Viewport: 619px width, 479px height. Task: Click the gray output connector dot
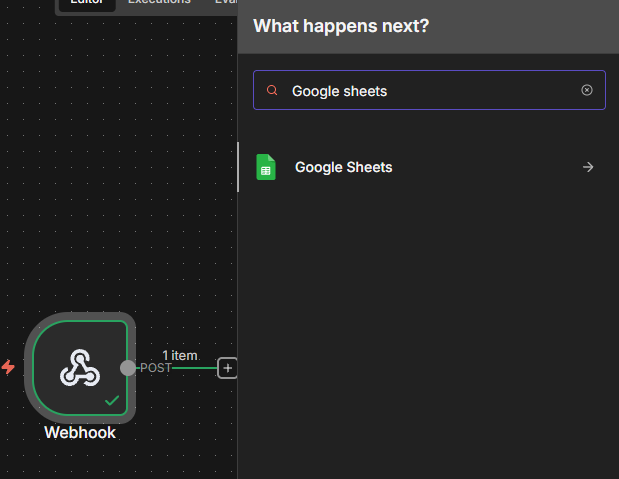point(128,368)
